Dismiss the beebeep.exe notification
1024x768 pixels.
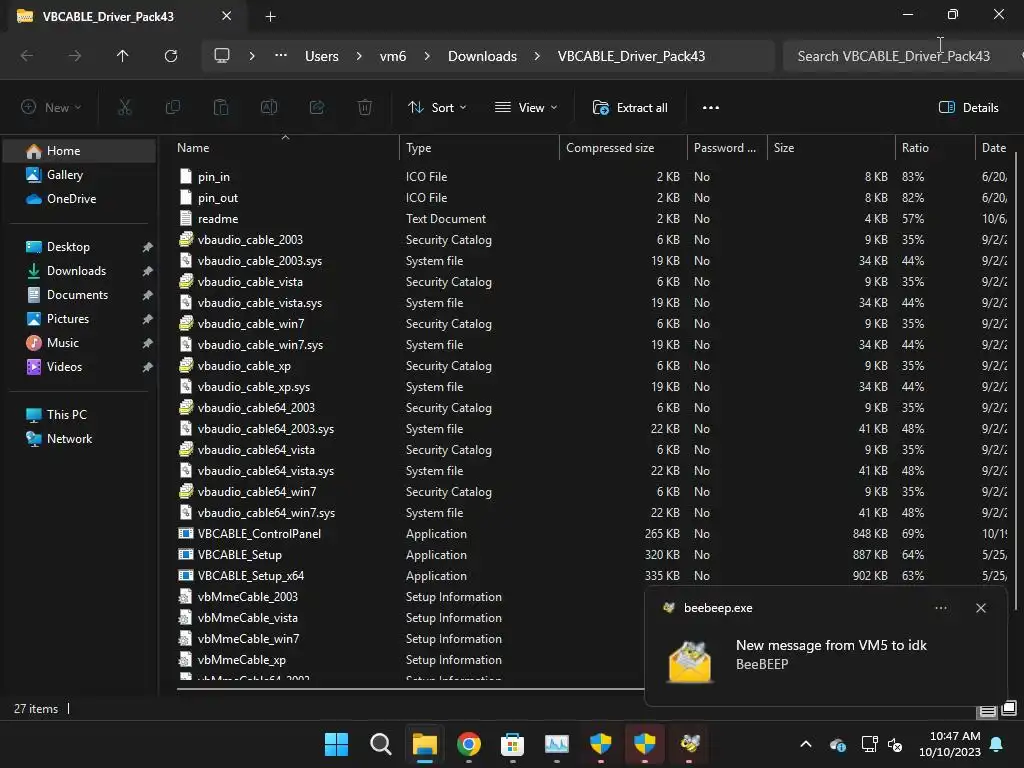pos(981,608)
